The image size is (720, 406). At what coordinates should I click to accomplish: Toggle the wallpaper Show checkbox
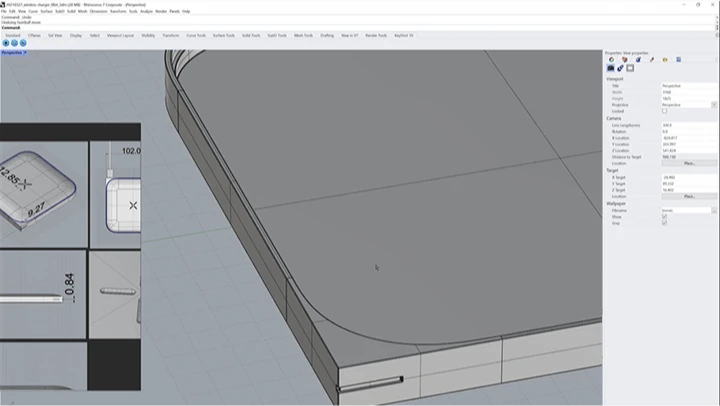pyautogui.click(x=664, y=216)
